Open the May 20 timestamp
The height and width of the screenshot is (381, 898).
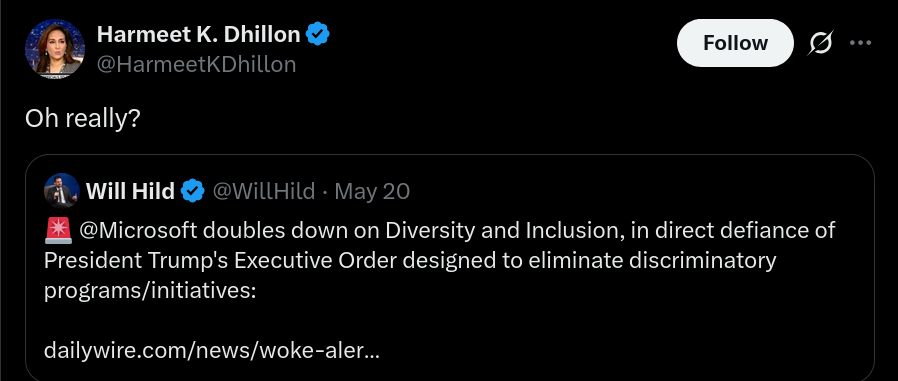tap(372, 191)
